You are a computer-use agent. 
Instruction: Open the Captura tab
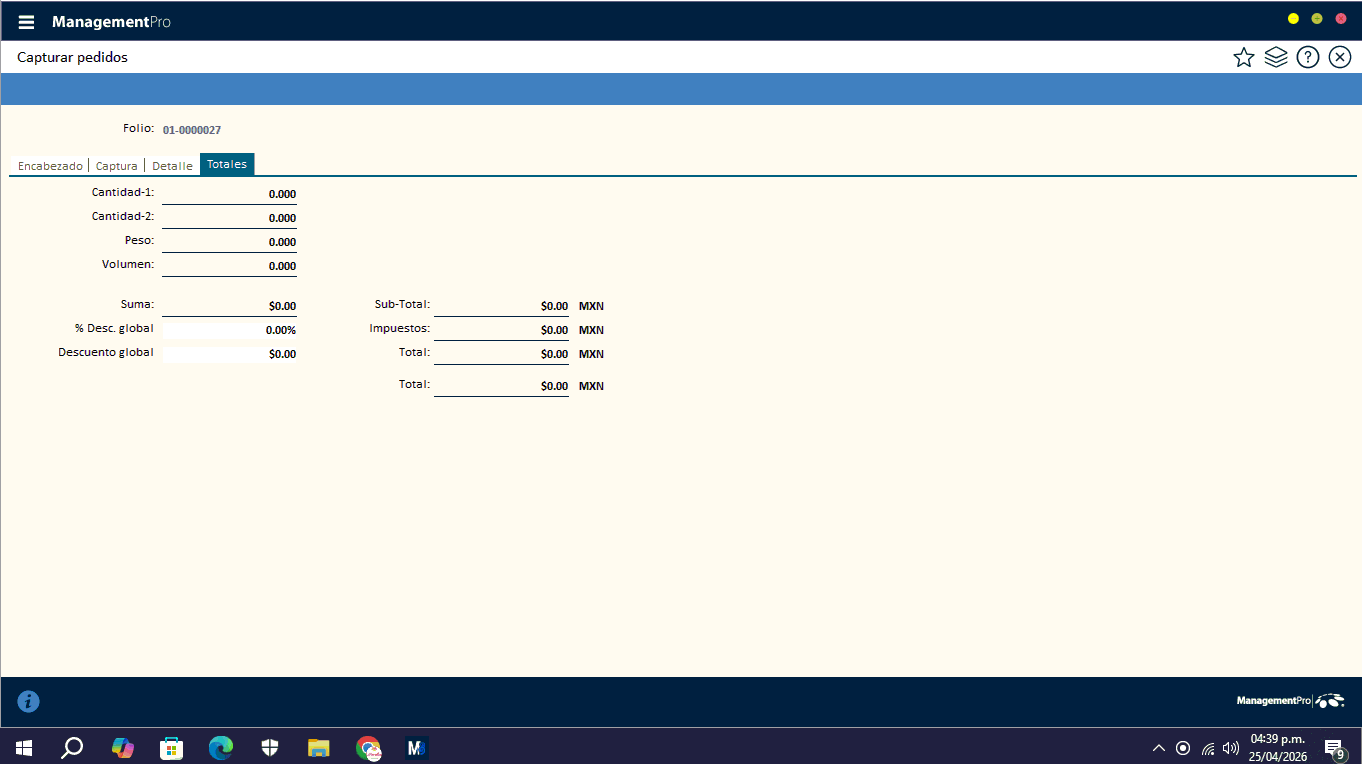[x=117, y=166]
